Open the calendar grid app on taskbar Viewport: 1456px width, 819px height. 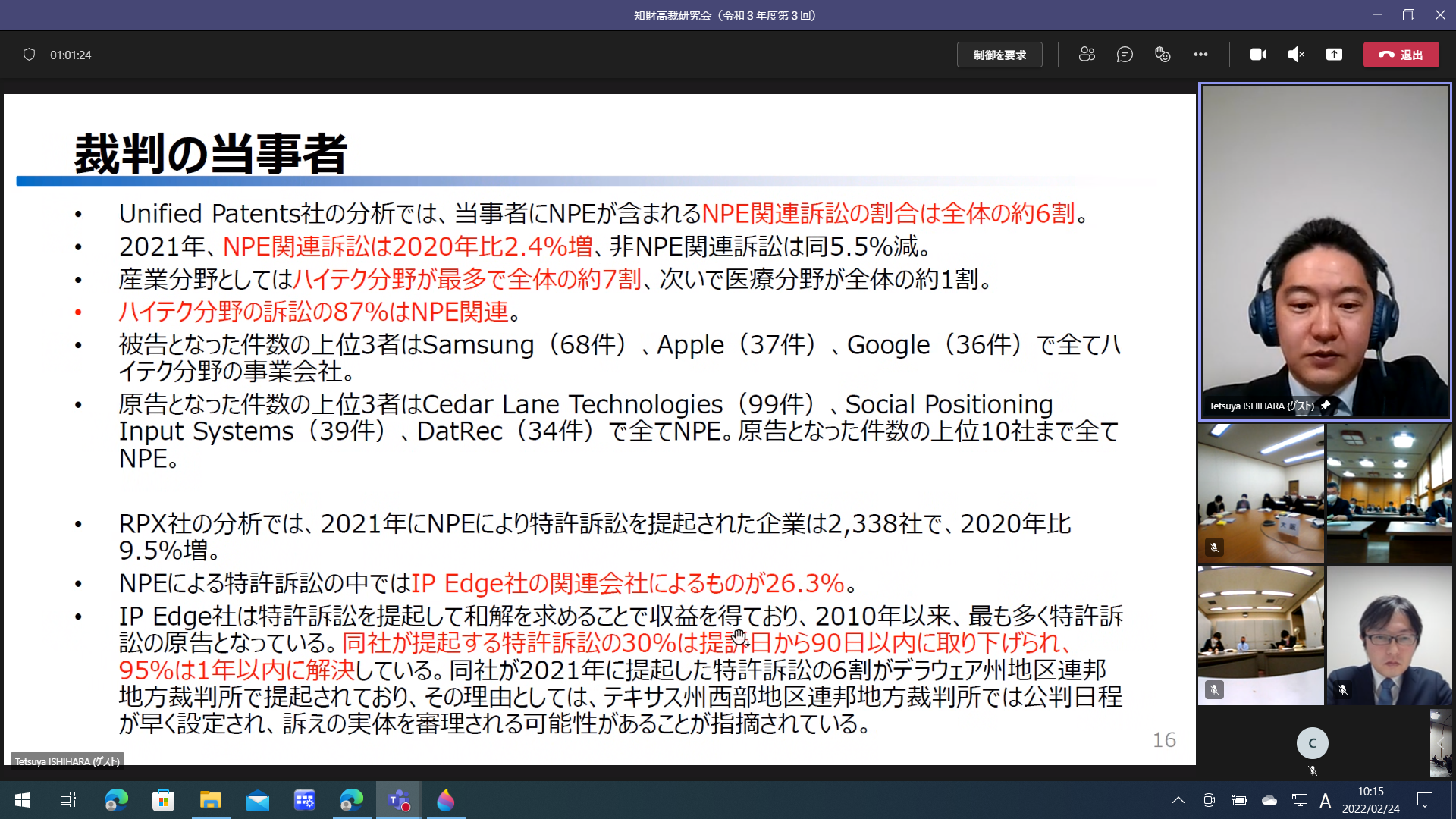305,800
